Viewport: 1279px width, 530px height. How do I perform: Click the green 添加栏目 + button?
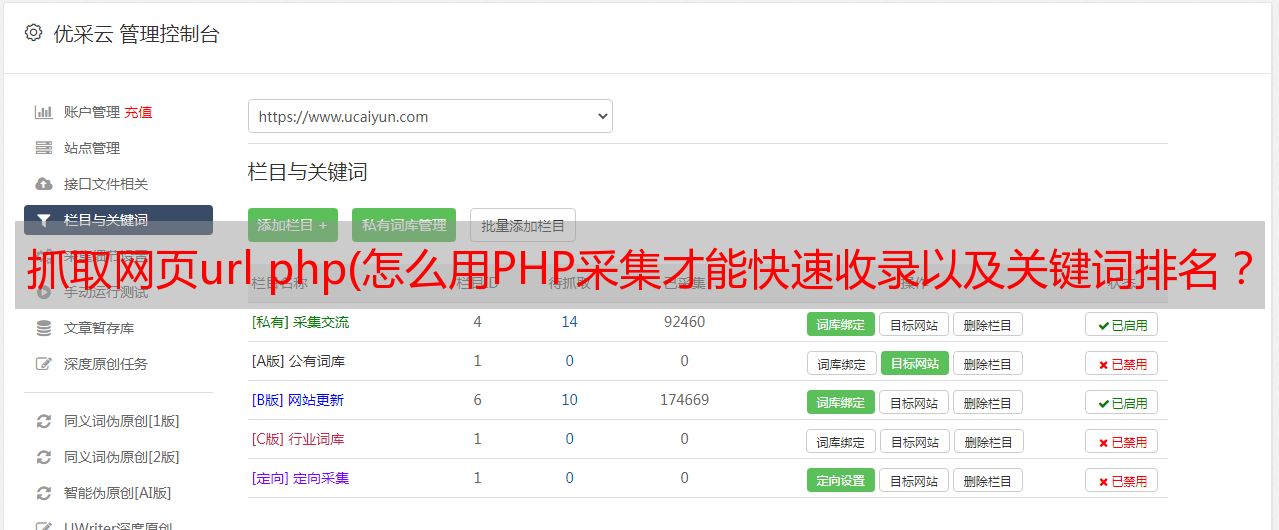292,225
